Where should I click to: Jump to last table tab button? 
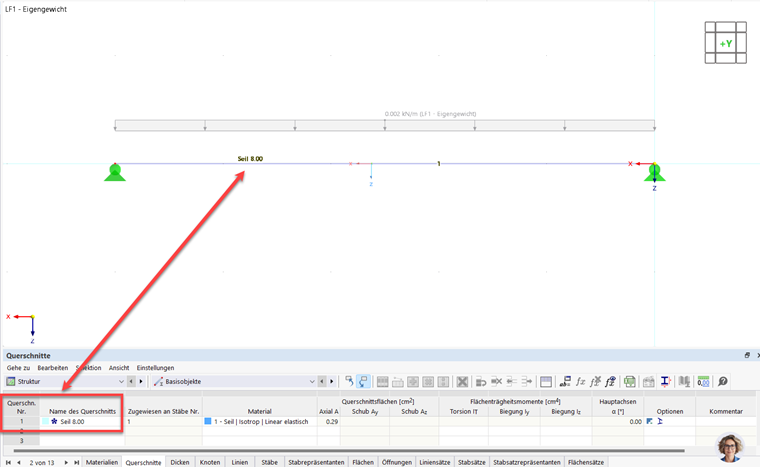(77, 462)
